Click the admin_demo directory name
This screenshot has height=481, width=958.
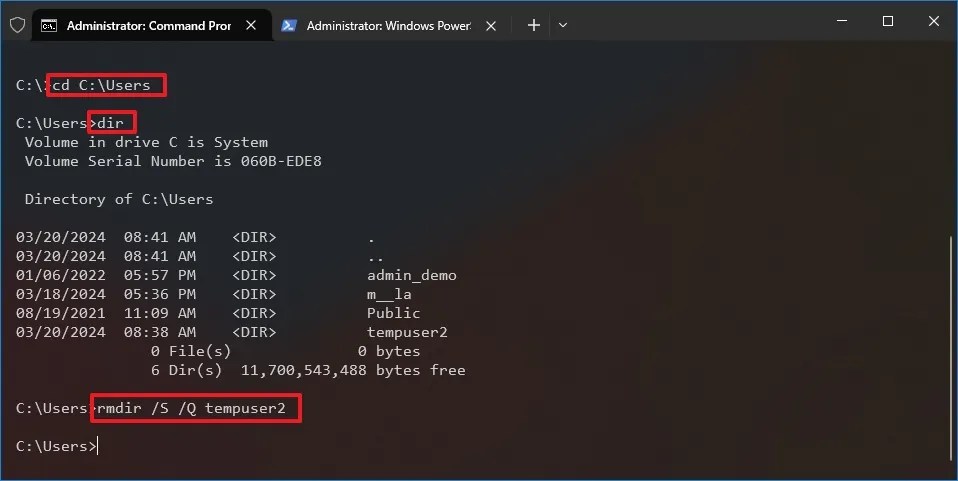click(x=412, y=276)
